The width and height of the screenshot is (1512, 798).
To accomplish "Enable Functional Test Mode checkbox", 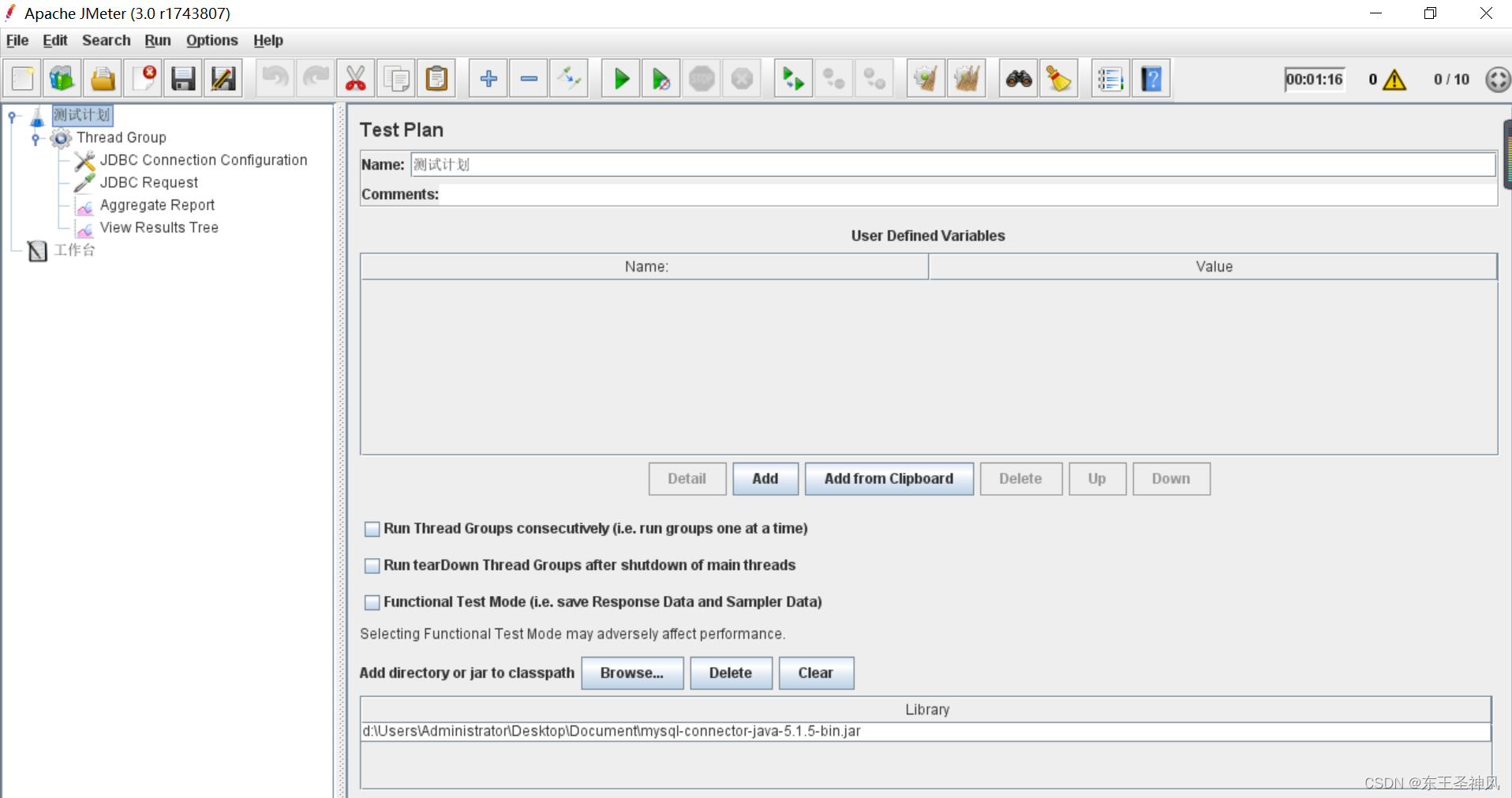I will click(372, 603).
